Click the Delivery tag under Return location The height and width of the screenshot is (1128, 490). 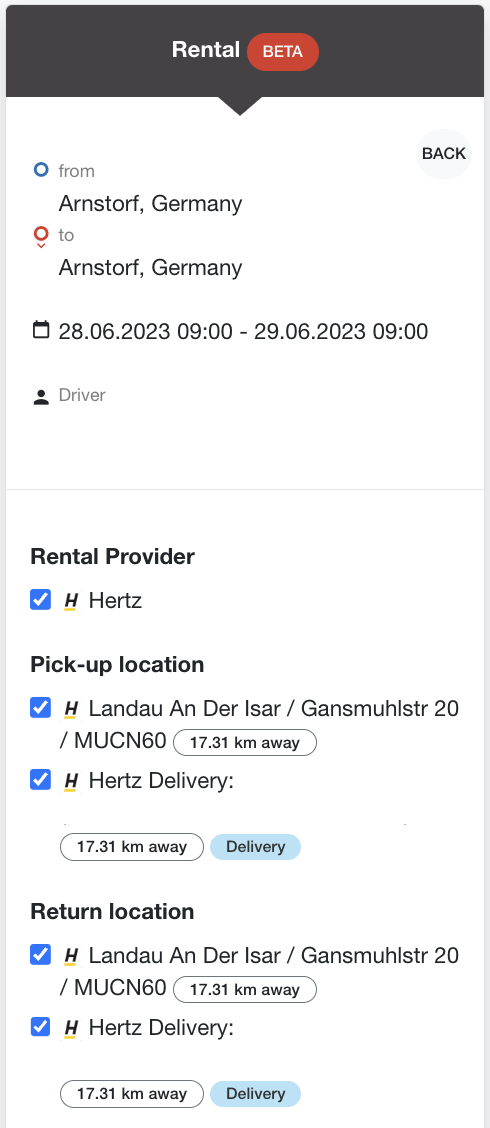[x=255, y=1094]
